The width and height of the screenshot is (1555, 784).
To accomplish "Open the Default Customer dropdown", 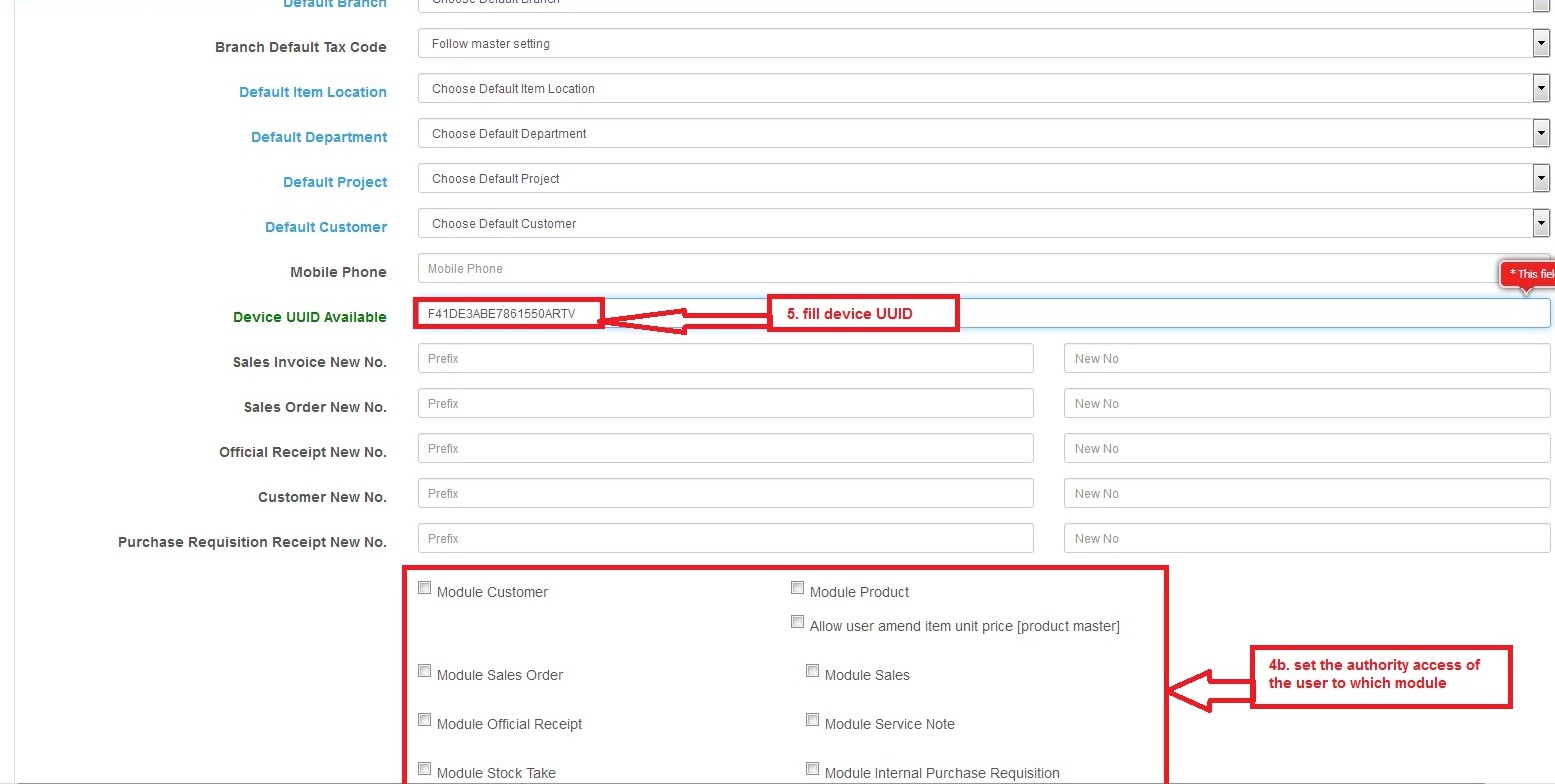I will pos(983,224).
